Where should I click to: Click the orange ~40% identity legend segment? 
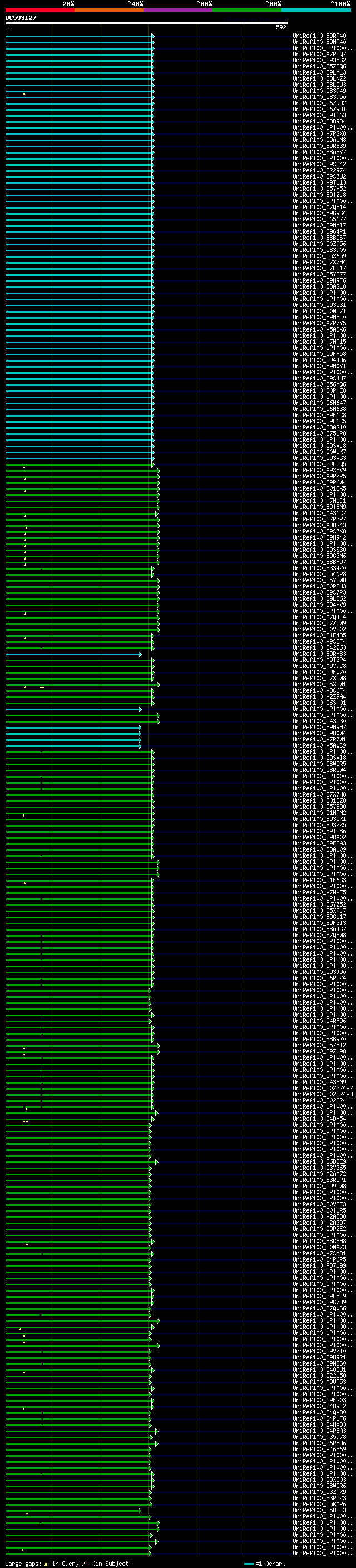coord(109,11)
